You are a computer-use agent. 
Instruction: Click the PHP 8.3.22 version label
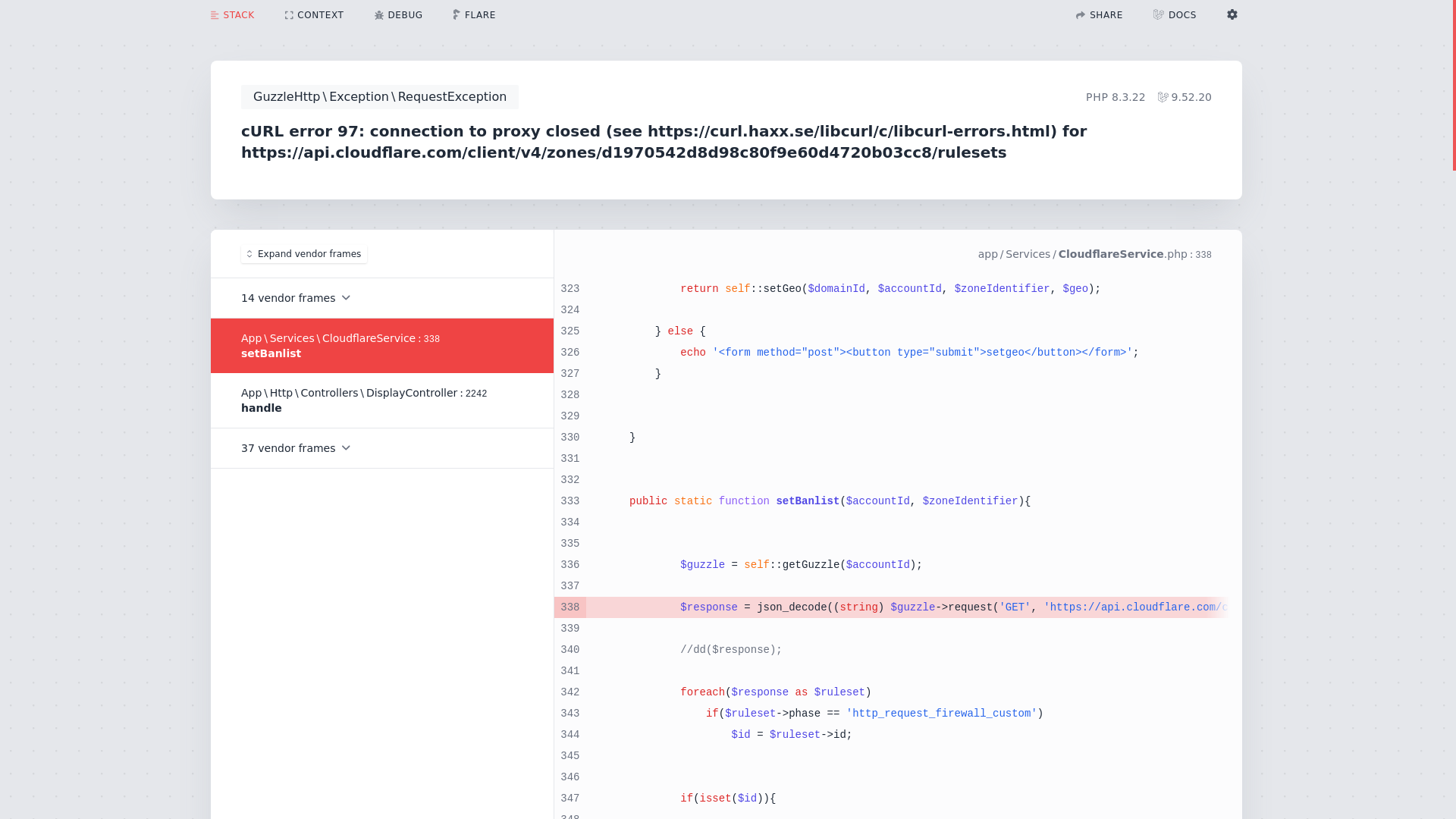(x=1116, y=97)
